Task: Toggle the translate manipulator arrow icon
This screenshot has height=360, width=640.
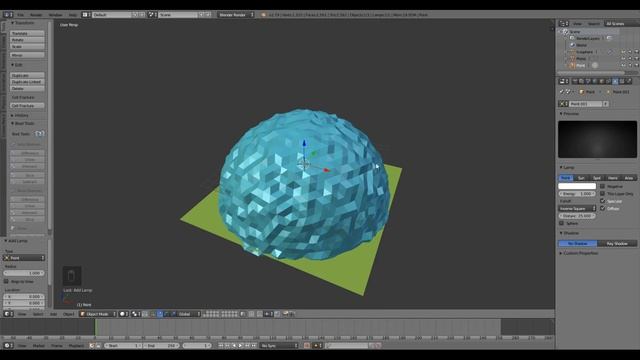Action: [x=160, y=314]
